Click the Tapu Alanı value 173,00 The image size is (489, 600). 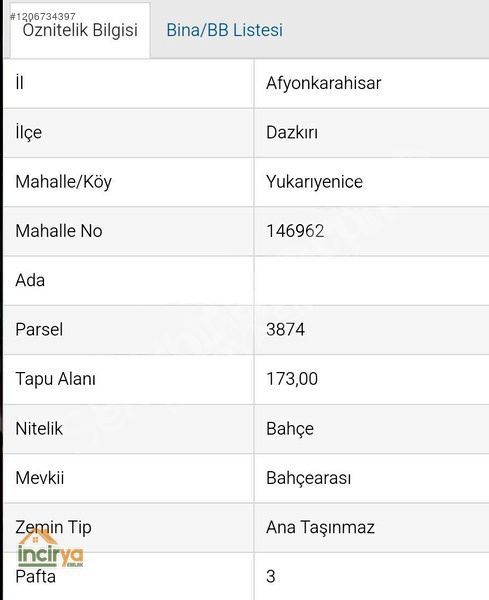click(292, 379)
